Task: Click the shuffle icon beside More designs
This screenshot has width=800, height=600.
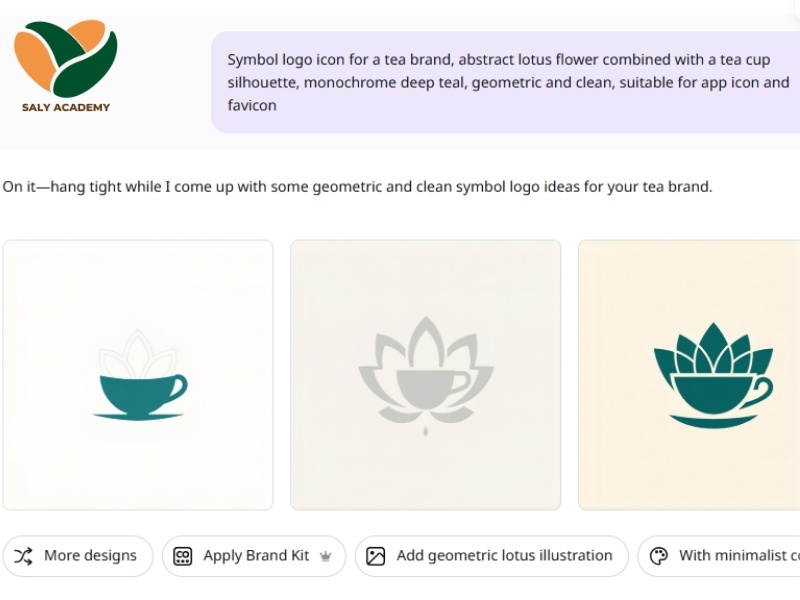Action: [x=24, y=556]
